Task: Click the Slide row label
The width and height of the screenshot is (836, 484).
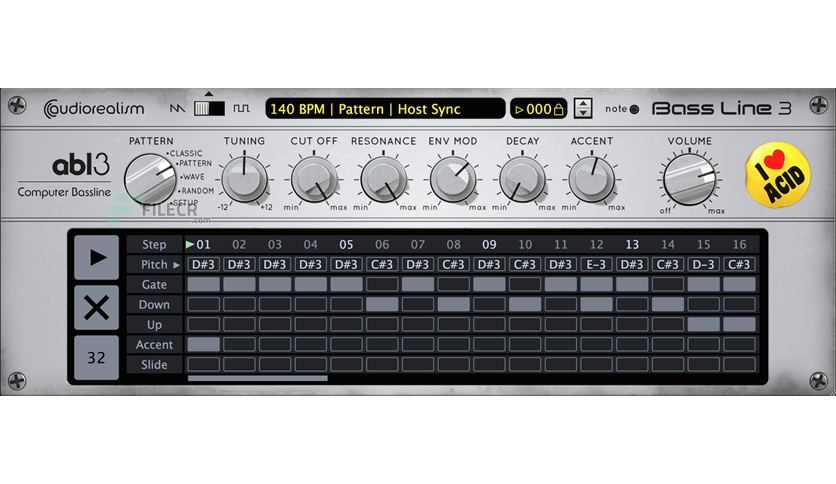Action: click(x=154, y=365)
